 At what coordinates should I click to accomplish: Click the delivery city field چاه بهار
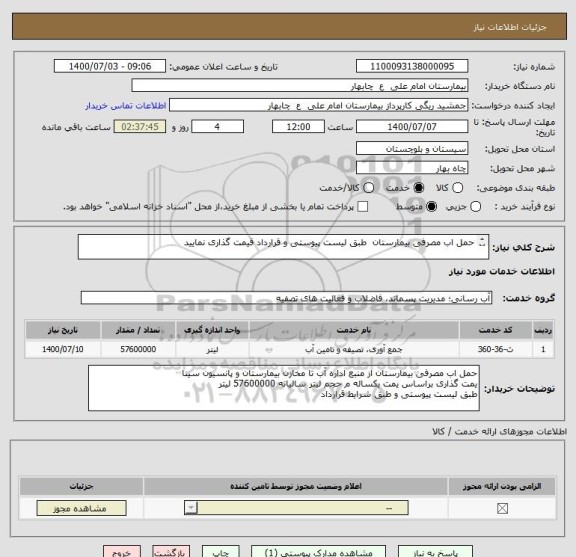point(412,168)
